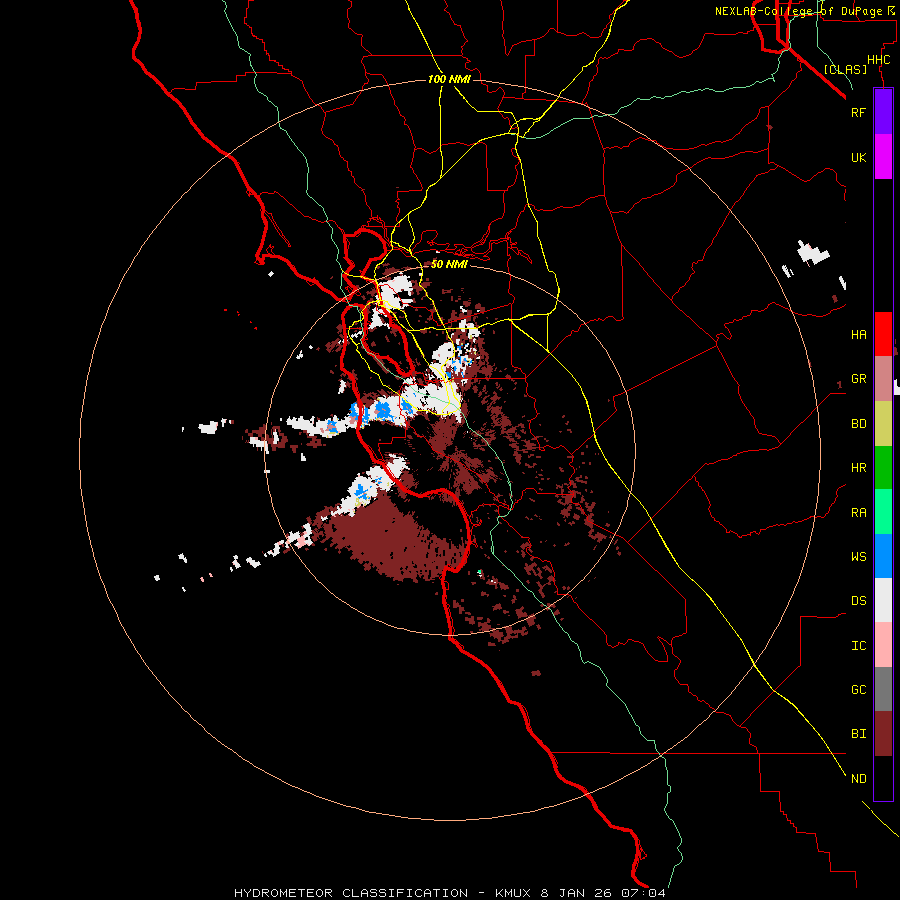Viewport: 900px width, 900px height.
Task: Pick the RA light green legend swatch
Action: (x=883, y=512)
